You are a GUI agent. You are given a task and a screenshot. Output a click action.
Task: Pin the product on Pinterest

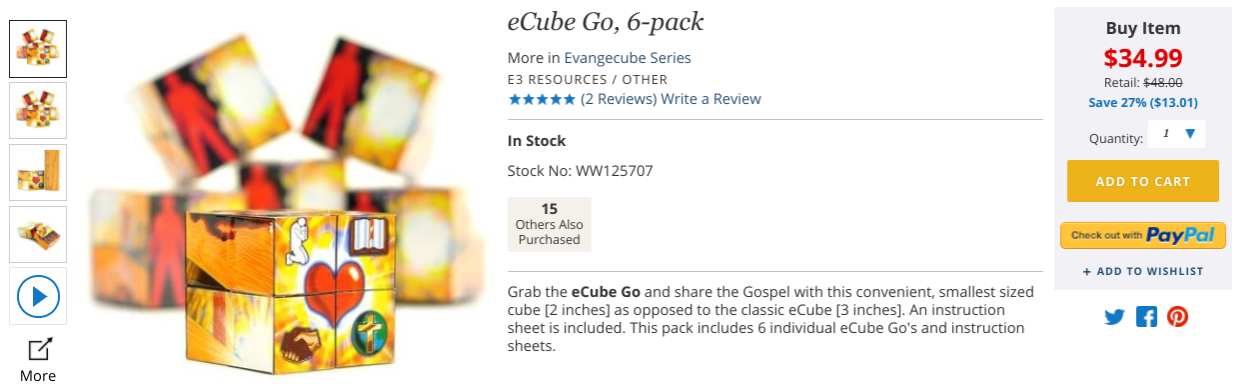click(x=1178, y=317)
